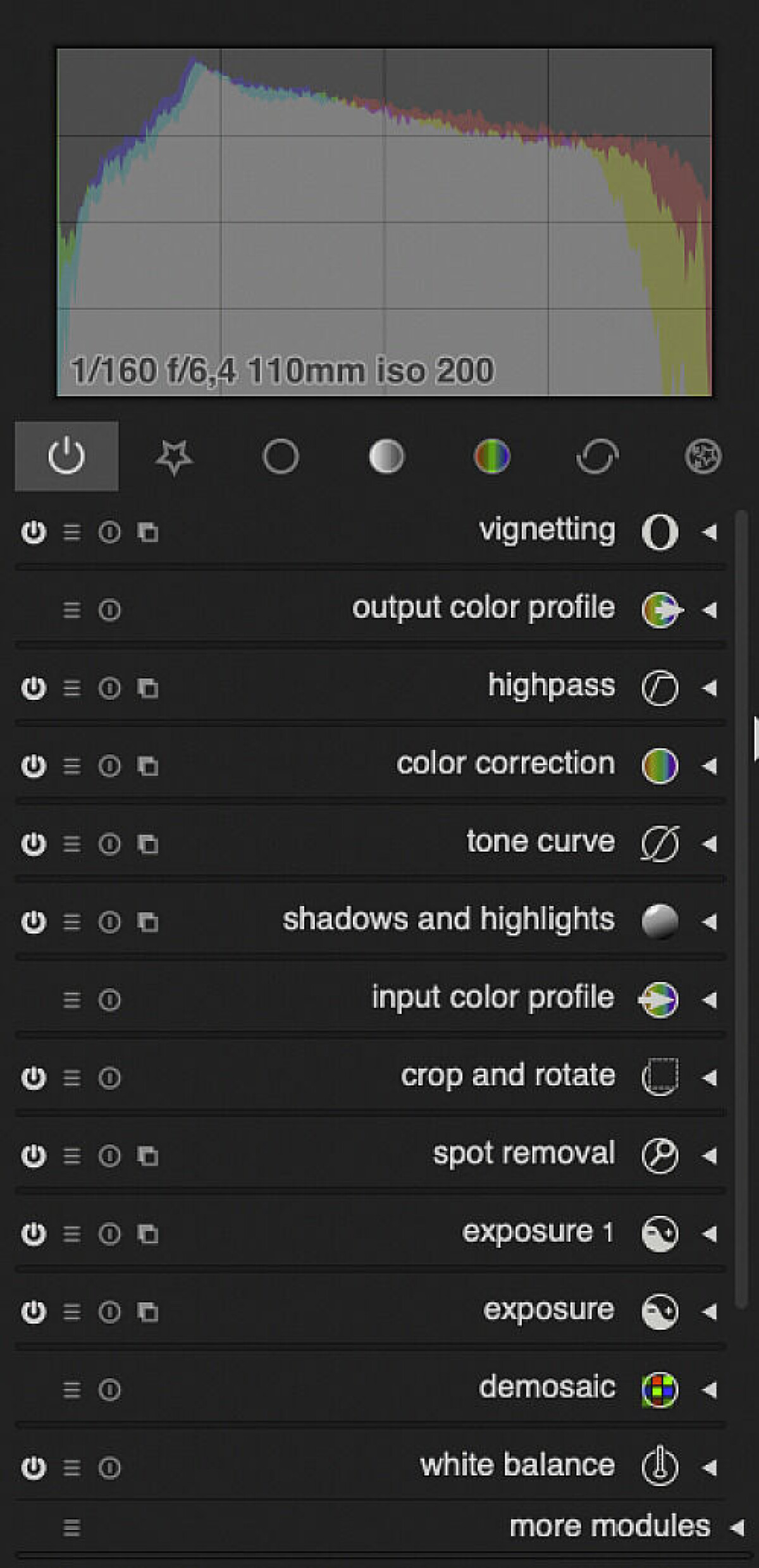Open presets list for more modules
Viewport: 759px width, 1568px height.
(x=71, y=1528)
